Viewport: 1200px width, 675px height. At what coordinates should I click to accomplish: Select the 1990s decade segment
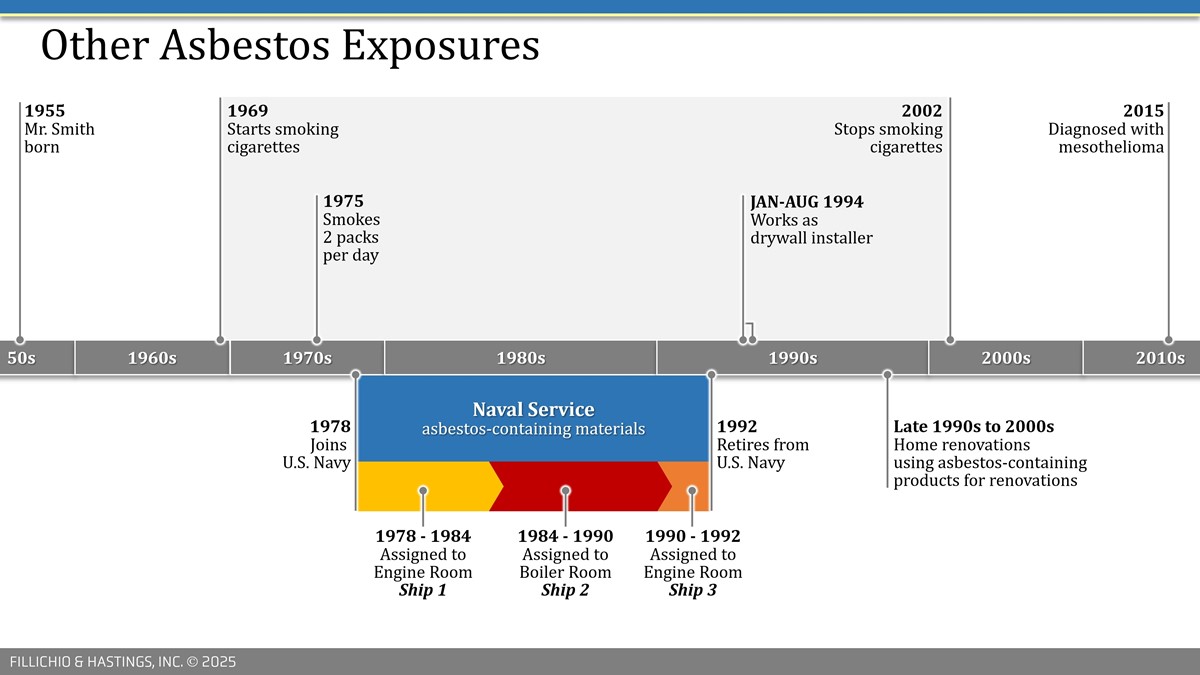coord(792,358)
